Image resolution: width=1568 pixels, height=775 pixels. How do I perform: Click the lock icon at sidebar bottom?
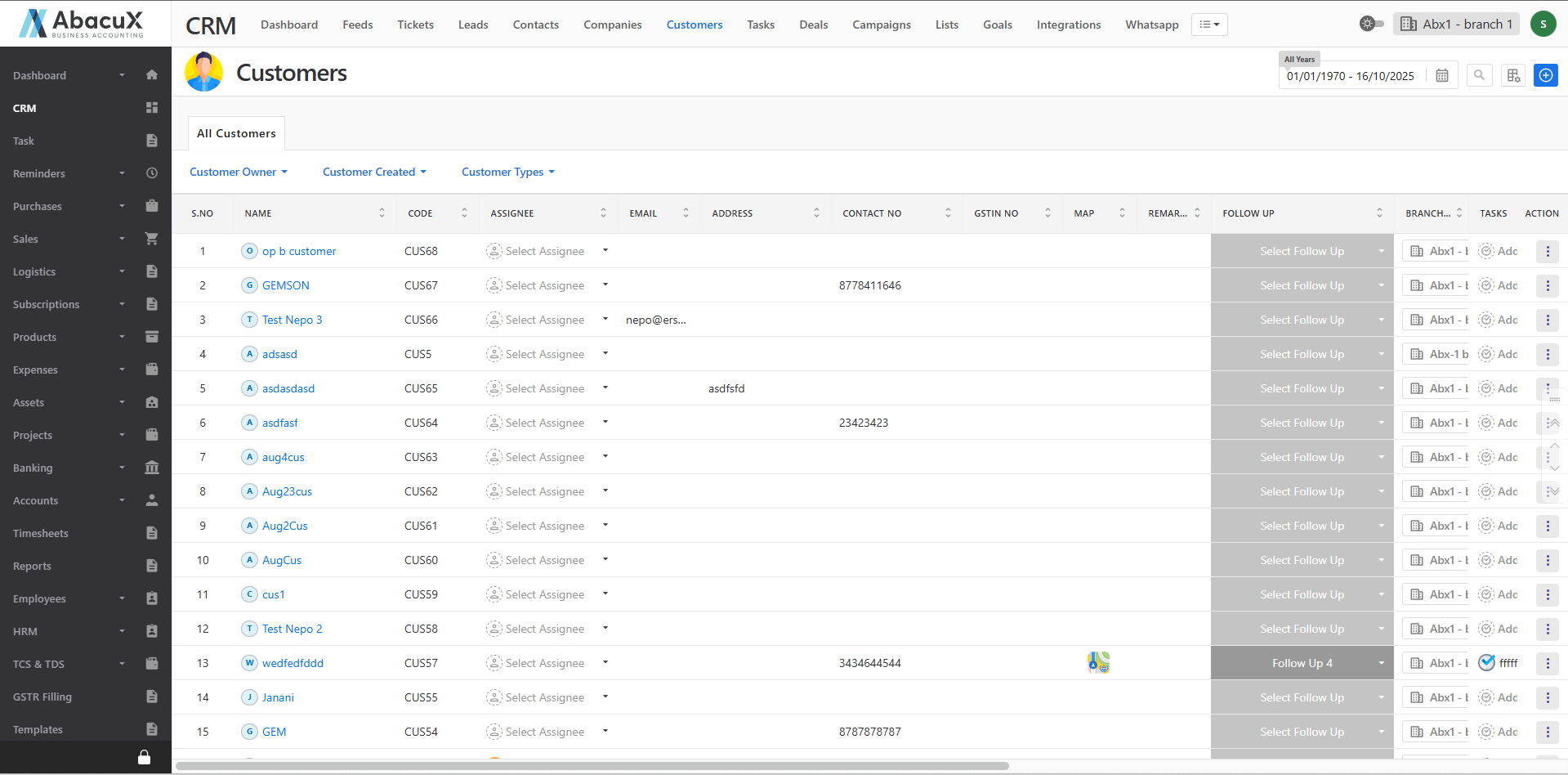144,757
